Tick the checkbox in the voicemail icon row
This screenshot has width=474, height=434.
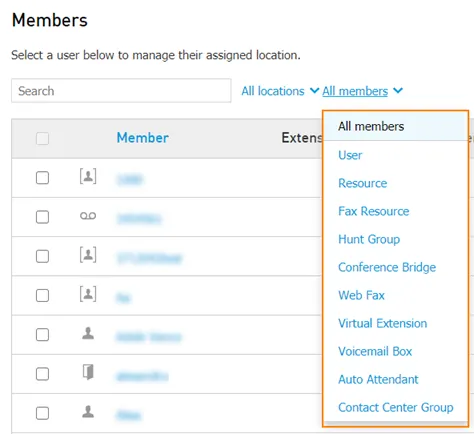click(42, 217)
